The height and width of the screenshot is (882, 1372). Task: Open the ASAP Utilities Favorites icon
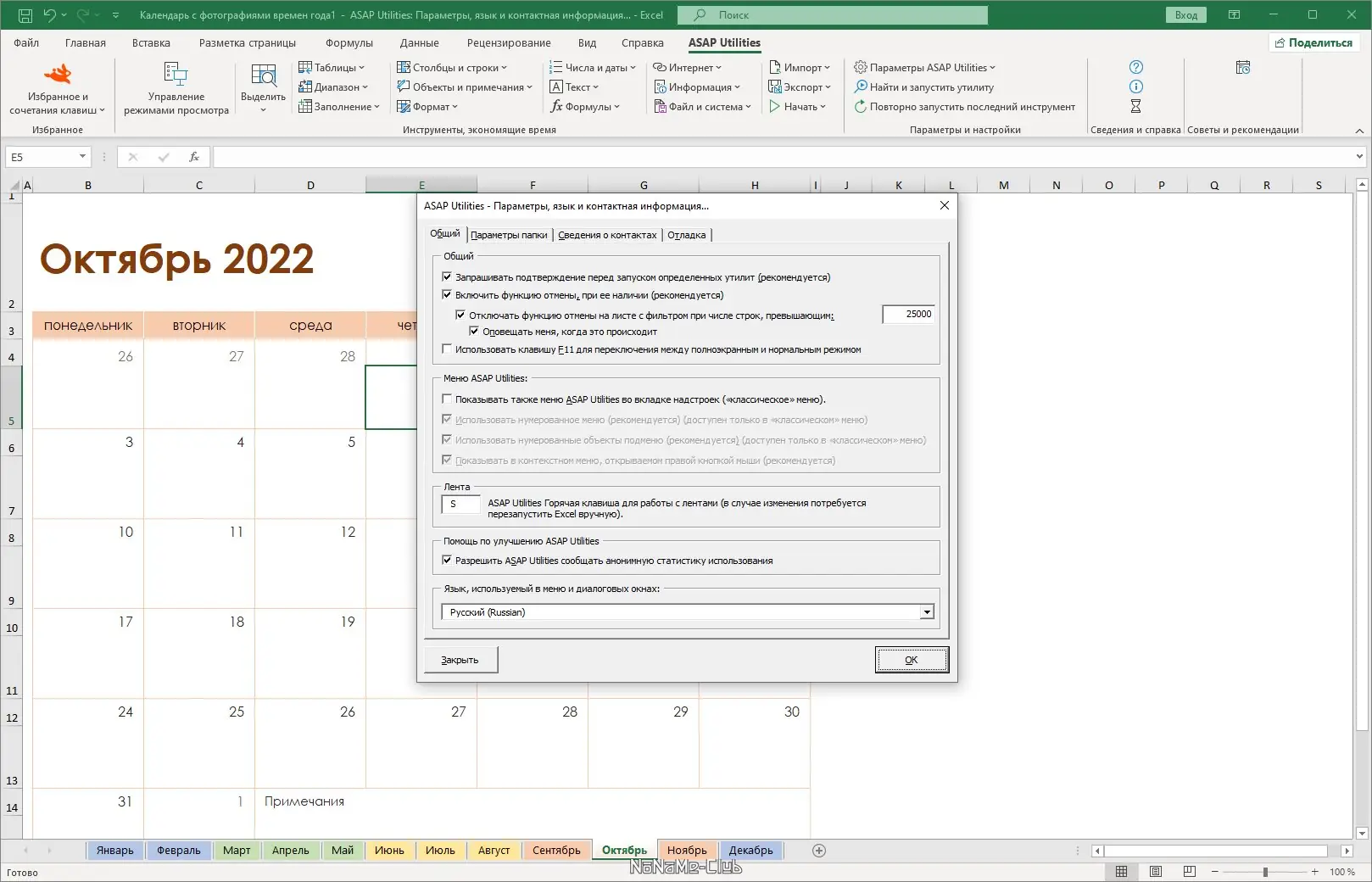[58, 75]
